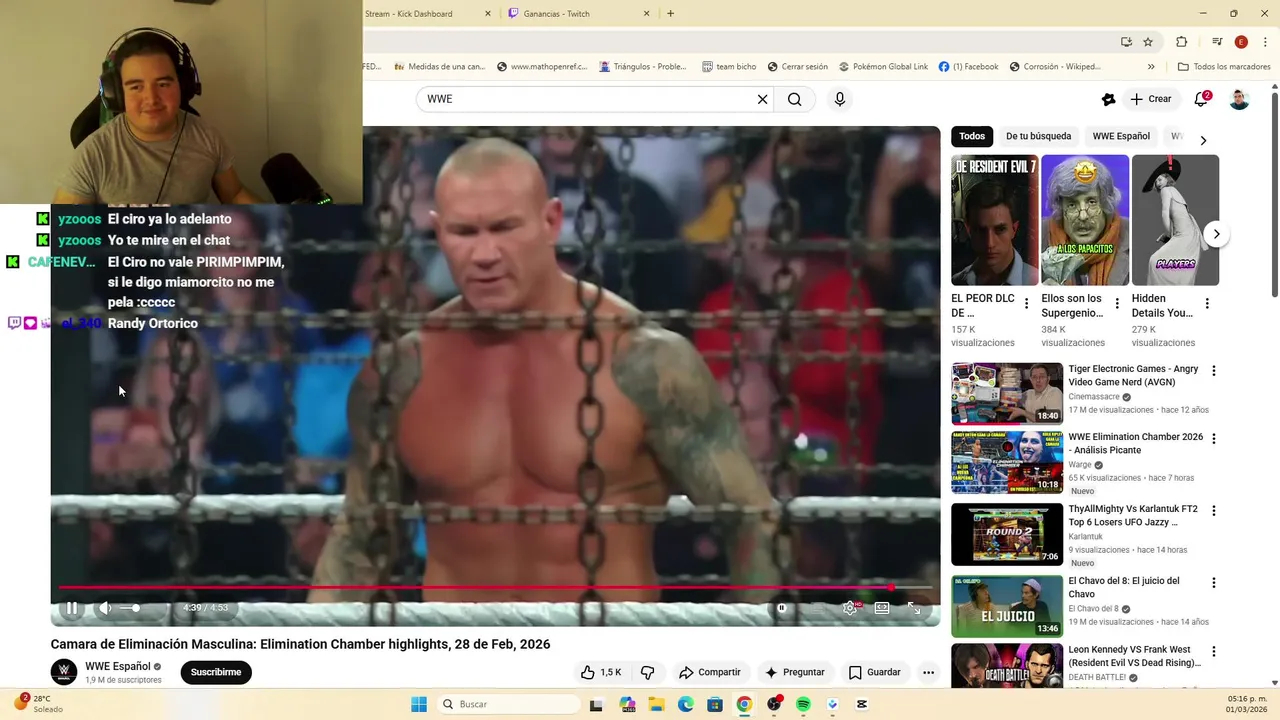Image resolution: width=1280 pixels, height=720 pixels.
Task: Click the Preguntar button
Action: coord(795,672)
